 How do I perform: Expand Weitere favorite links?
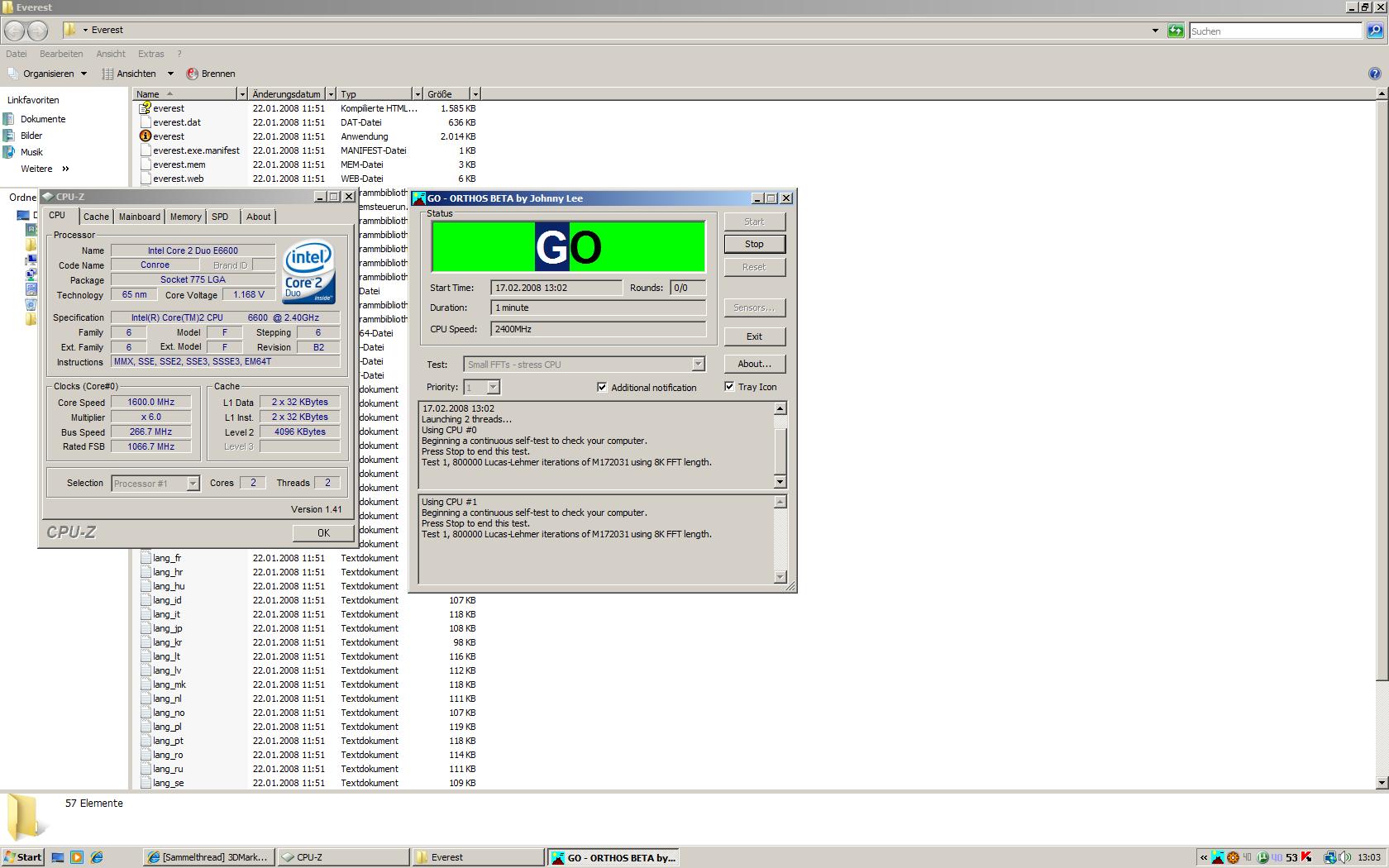click(45, 169)
